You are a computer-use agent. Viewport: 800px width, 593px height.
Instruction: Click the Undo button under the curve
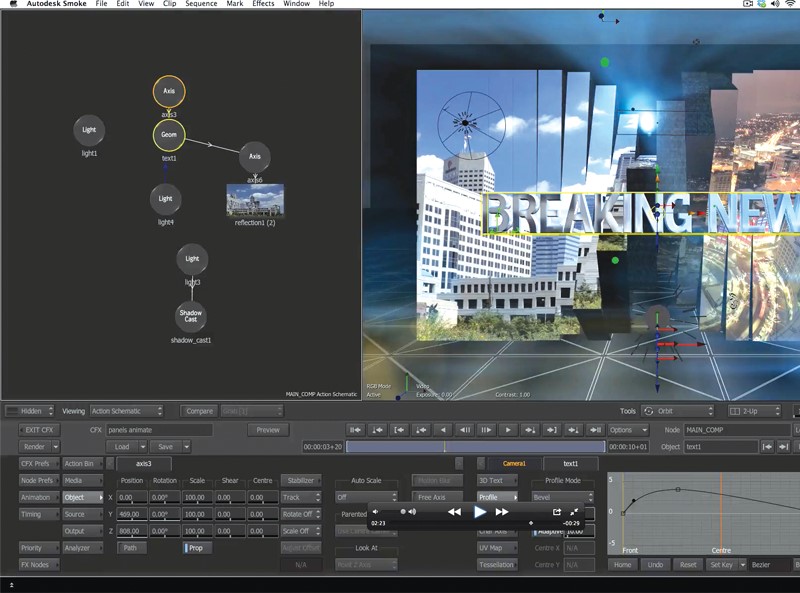(655, 565)
